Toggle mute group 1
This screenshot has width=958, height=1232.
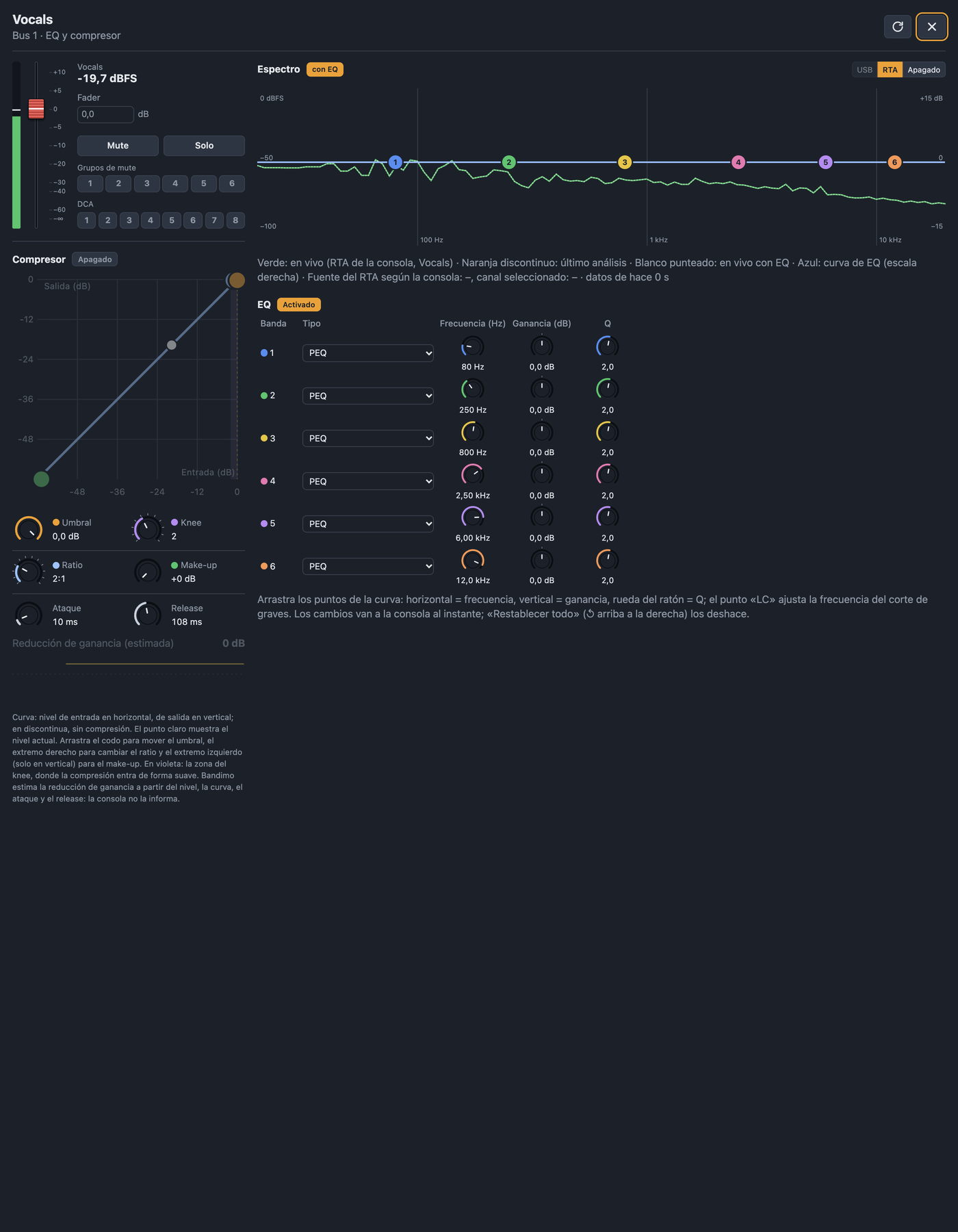coord(90,183)
